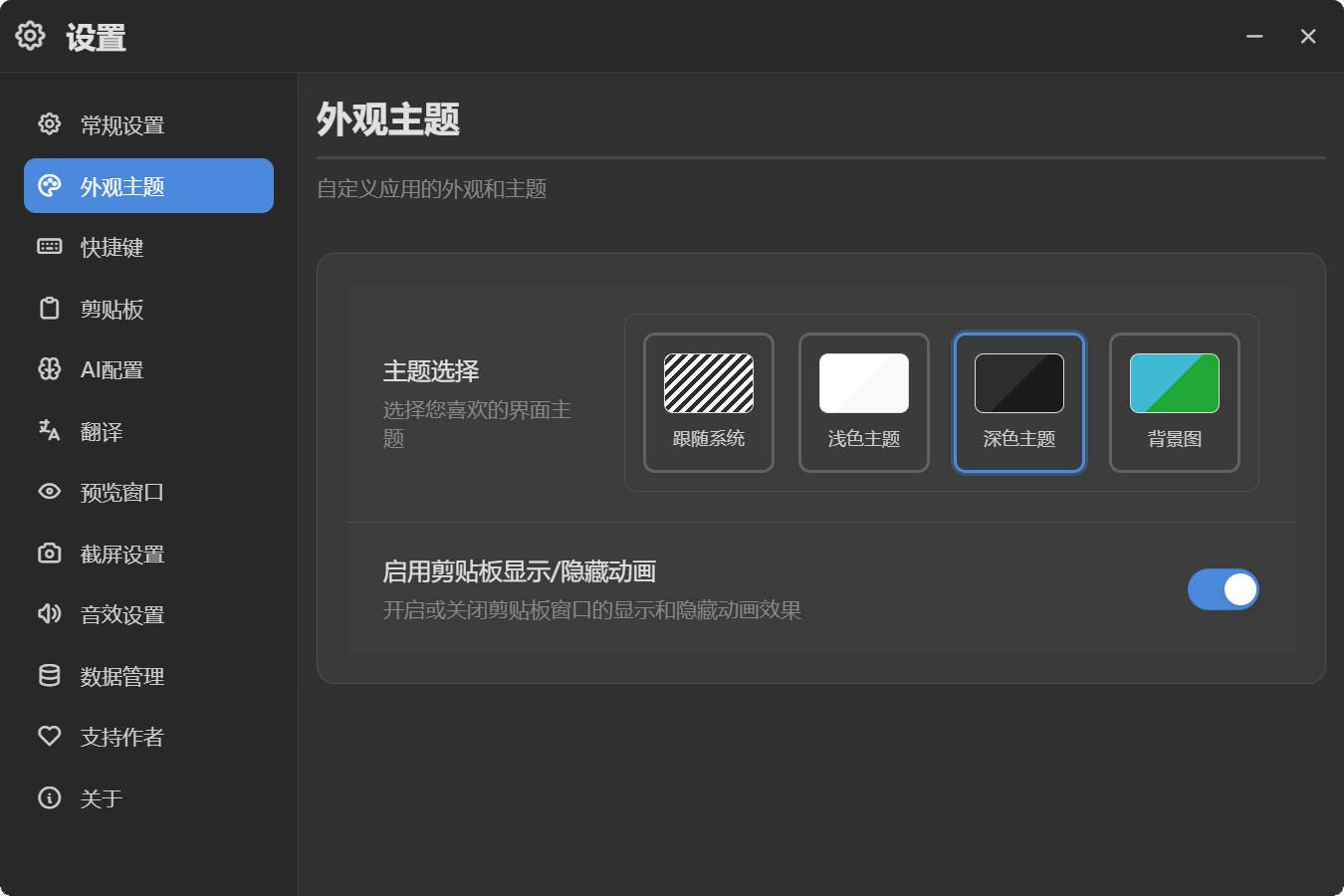Viewport: 1344px width, 896px height.
Task: Click the gear icon in the title bar
Action: (30, 35)
